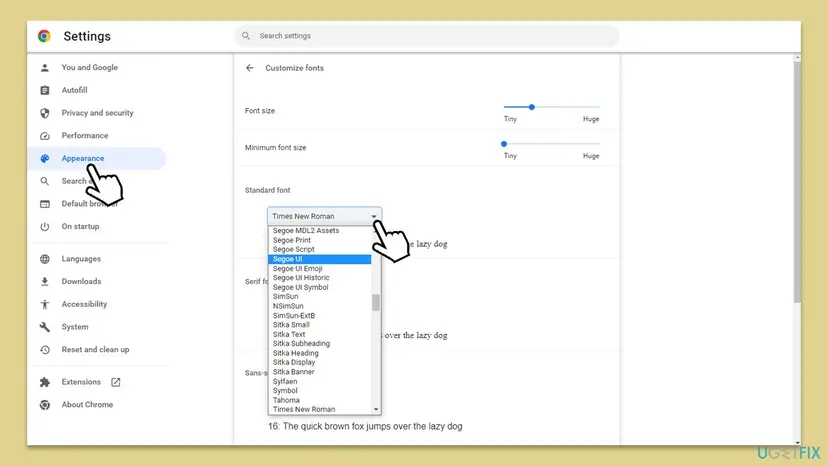Click the Performance gauge icon

click(45, 136)
